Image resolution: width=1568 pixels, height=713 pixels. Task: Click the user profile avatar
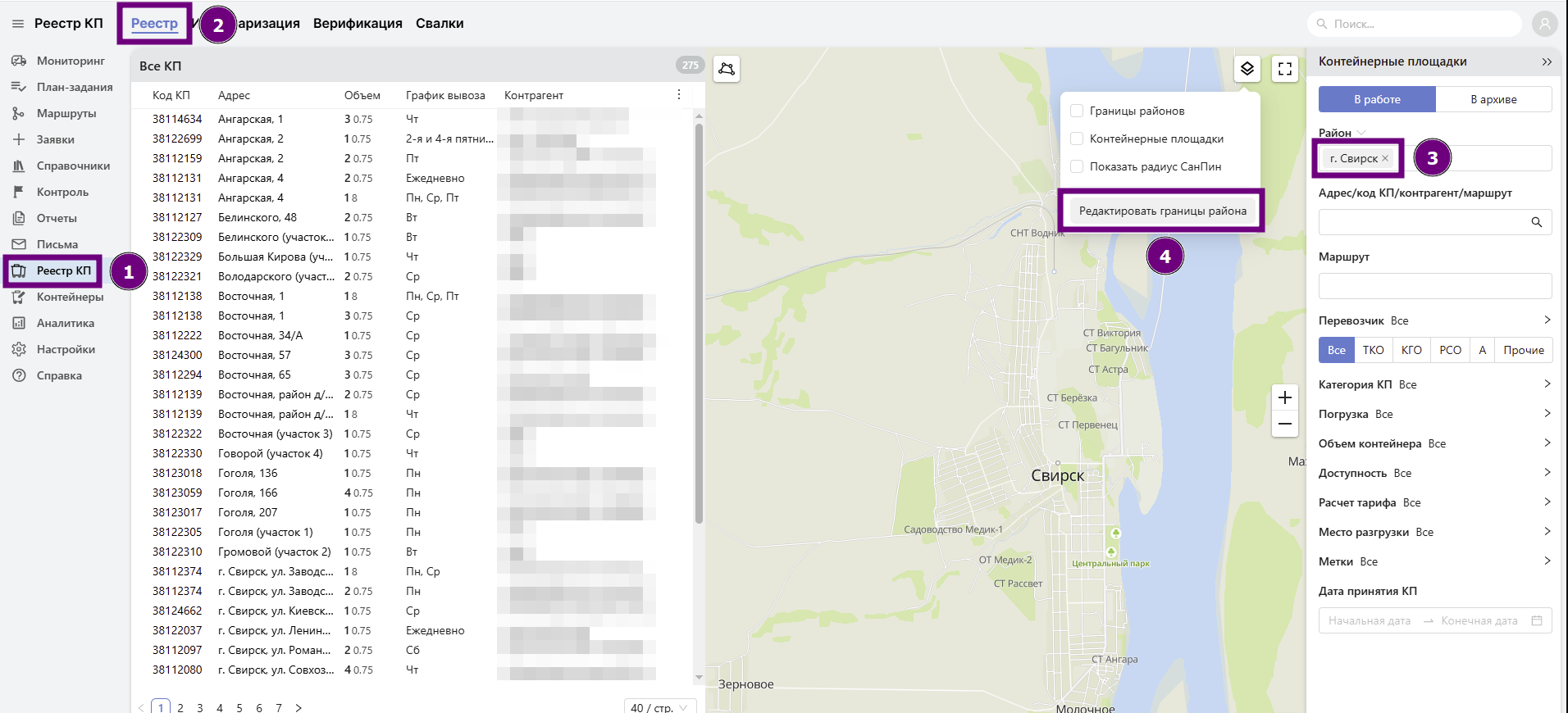pyautogui.click(x=1544, y=24)
